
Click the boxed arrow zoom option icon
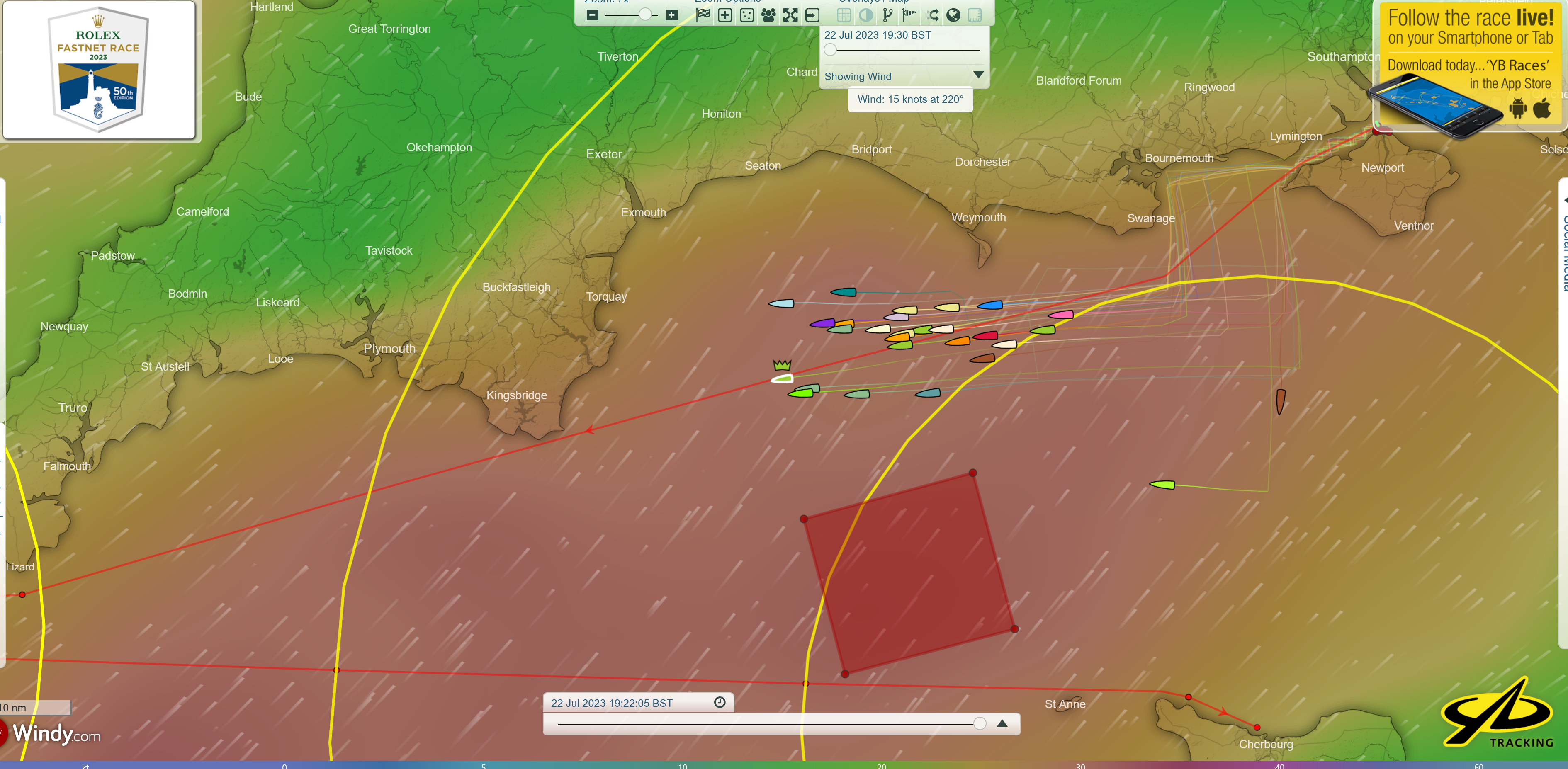[x=812, y=15]
